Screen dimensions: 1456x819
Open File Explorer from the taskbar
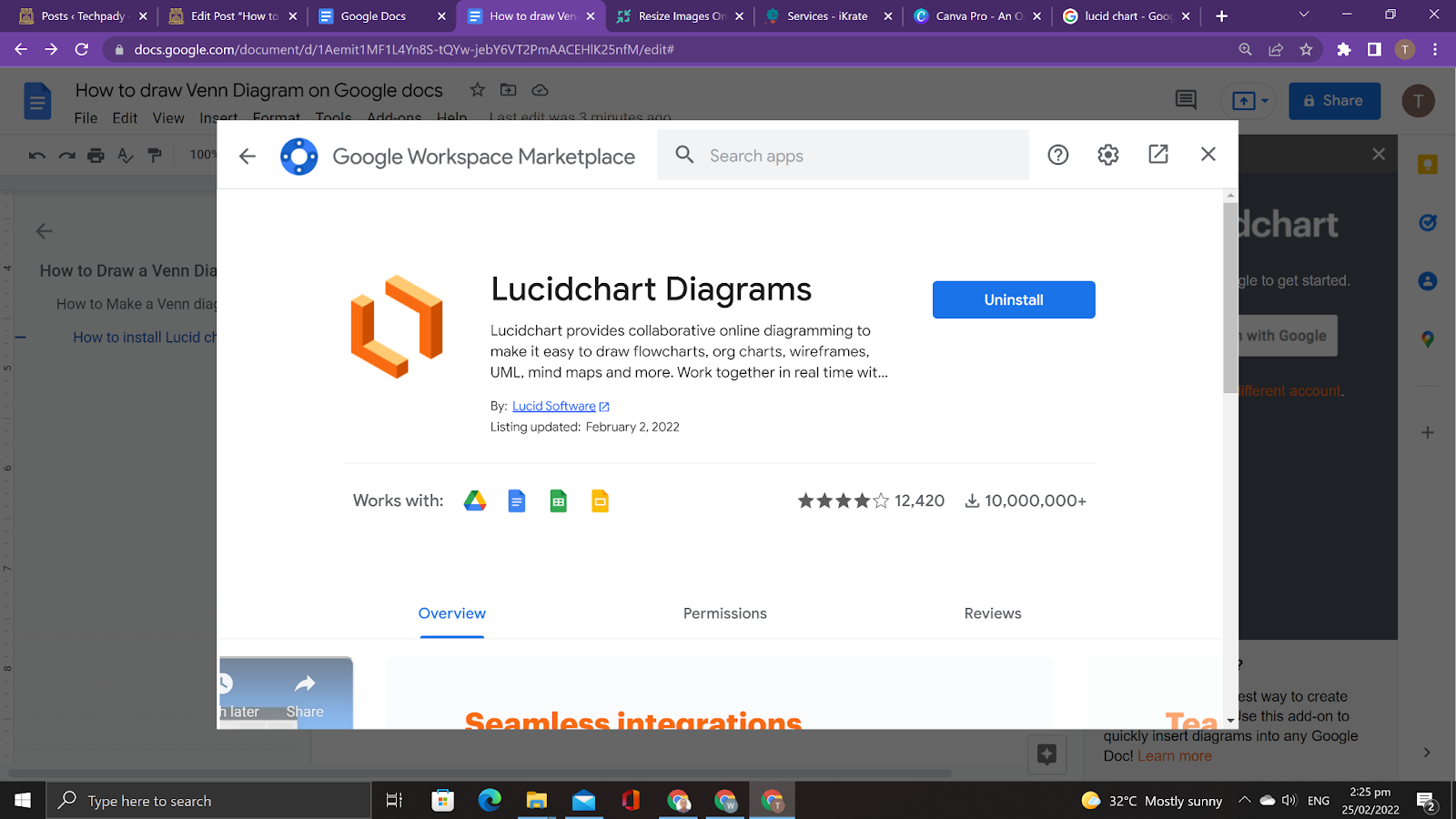click(x=536, y=800)
